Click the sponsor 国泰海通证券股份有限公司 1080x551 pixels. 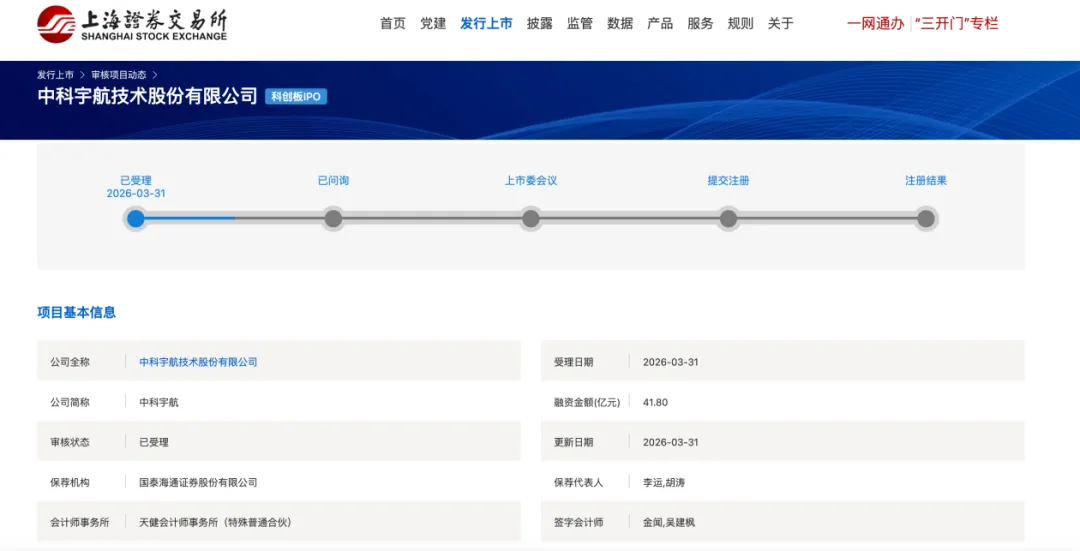pyautogui.click(x=198, y=482)
